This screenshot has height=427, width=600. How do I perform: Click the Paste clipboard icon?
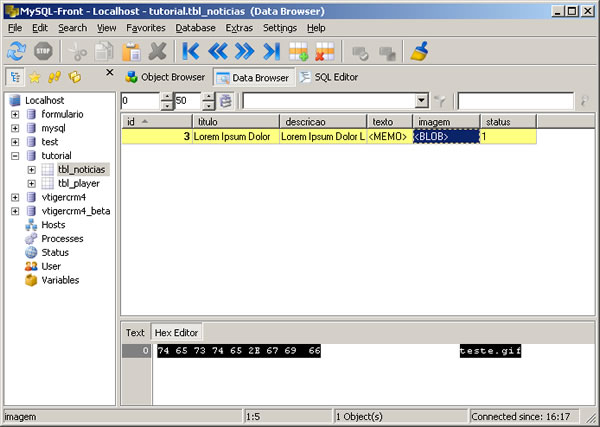point(131,51)
